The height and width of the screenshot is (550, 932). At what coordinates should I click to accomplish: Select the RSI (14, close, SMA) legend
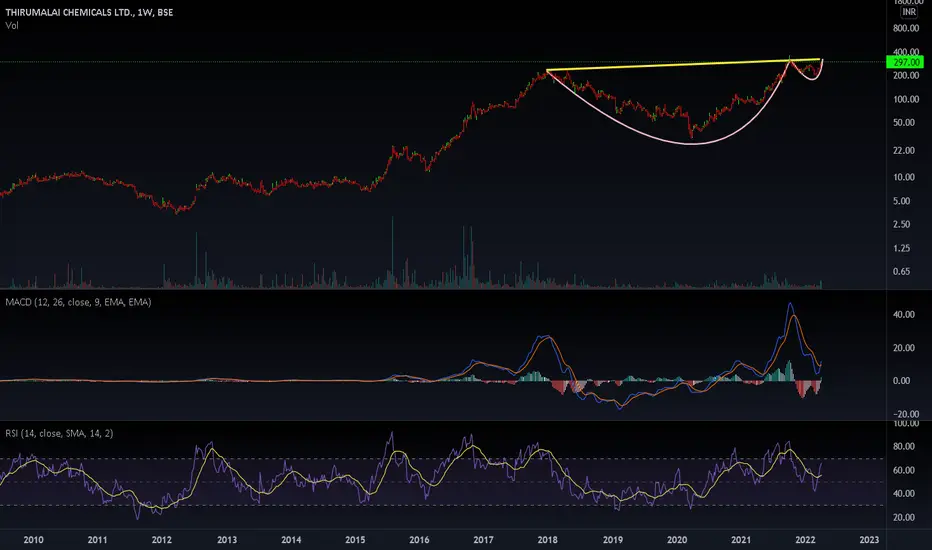59,433
